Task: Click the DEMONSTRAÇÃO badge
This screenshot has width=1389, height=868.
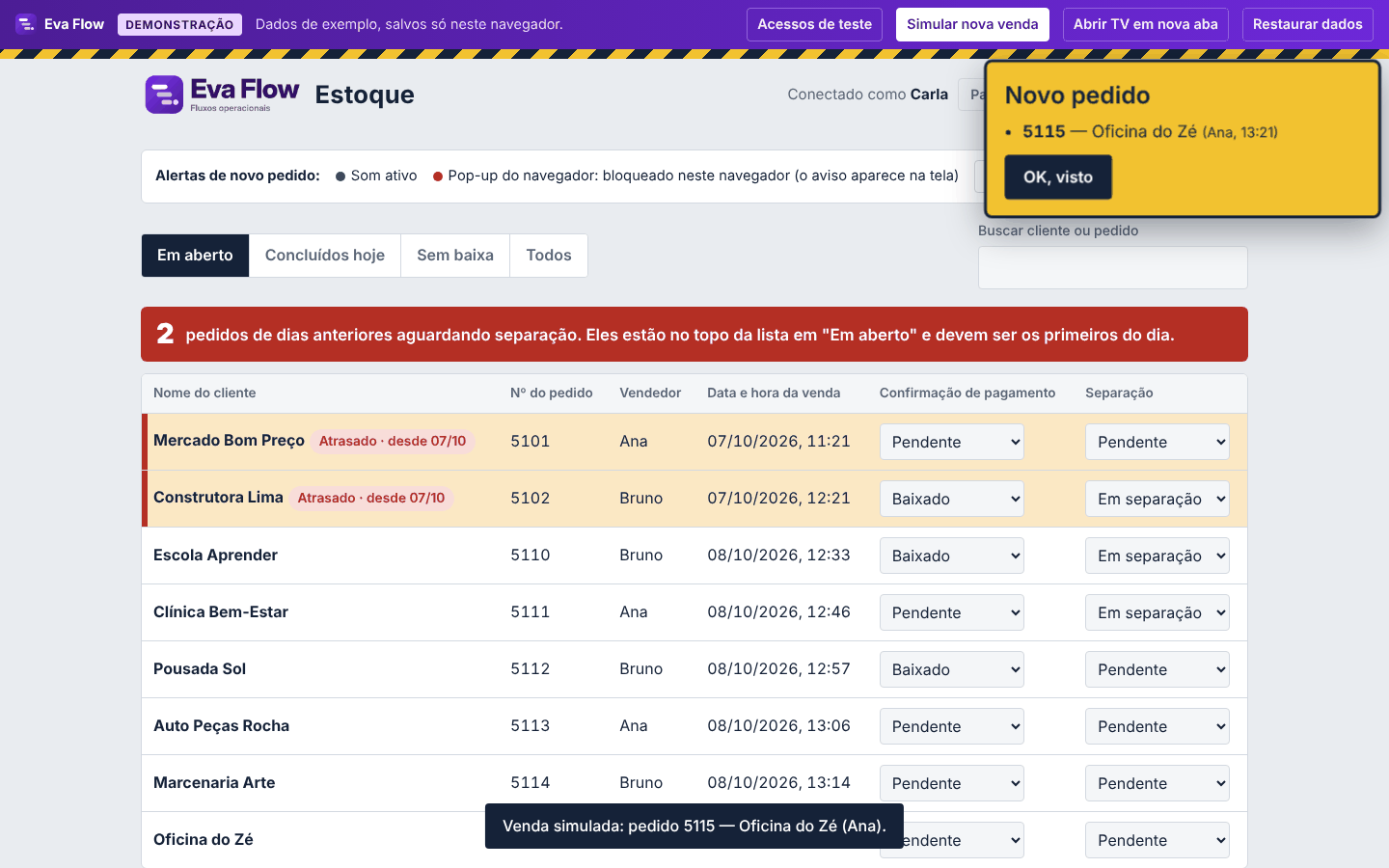Action: [179, 24]
